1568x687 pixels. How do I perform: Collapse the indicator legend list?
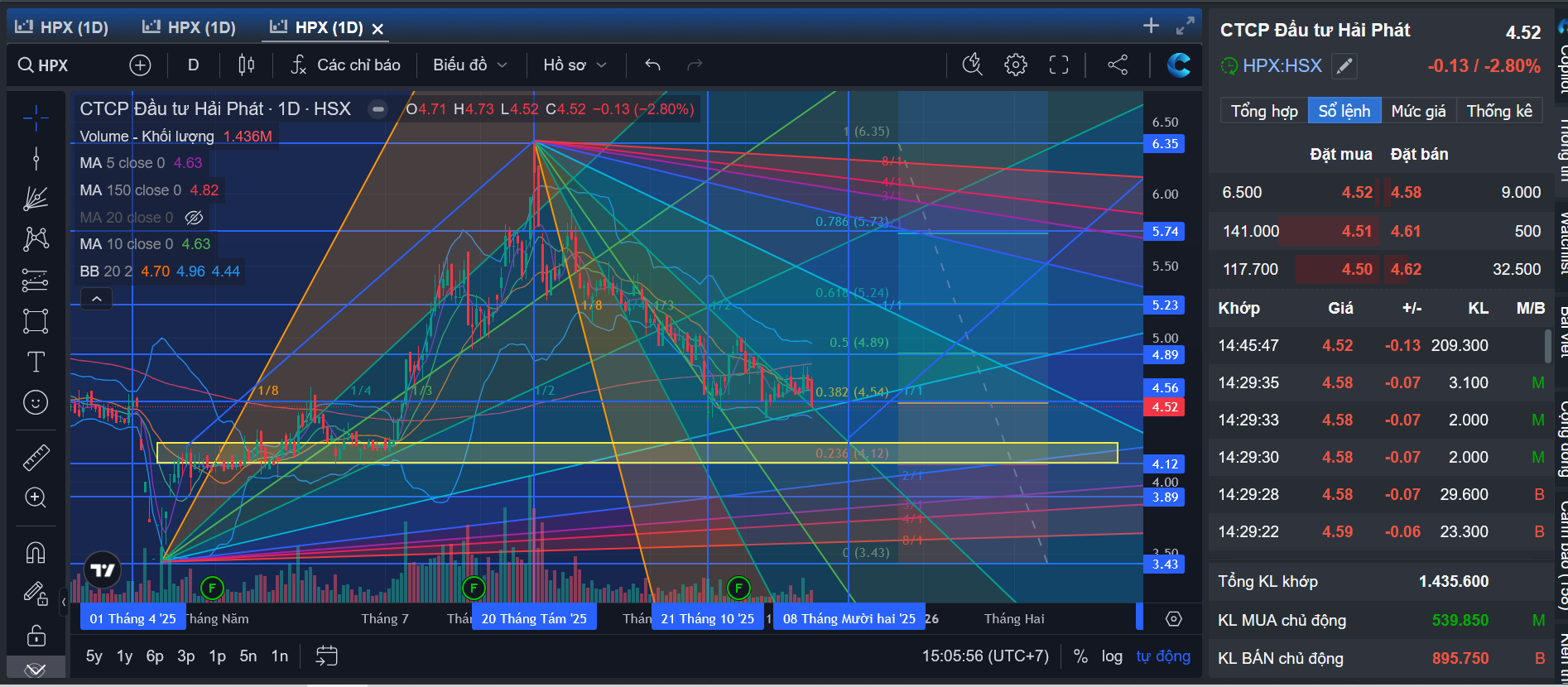tap(96, 299)
